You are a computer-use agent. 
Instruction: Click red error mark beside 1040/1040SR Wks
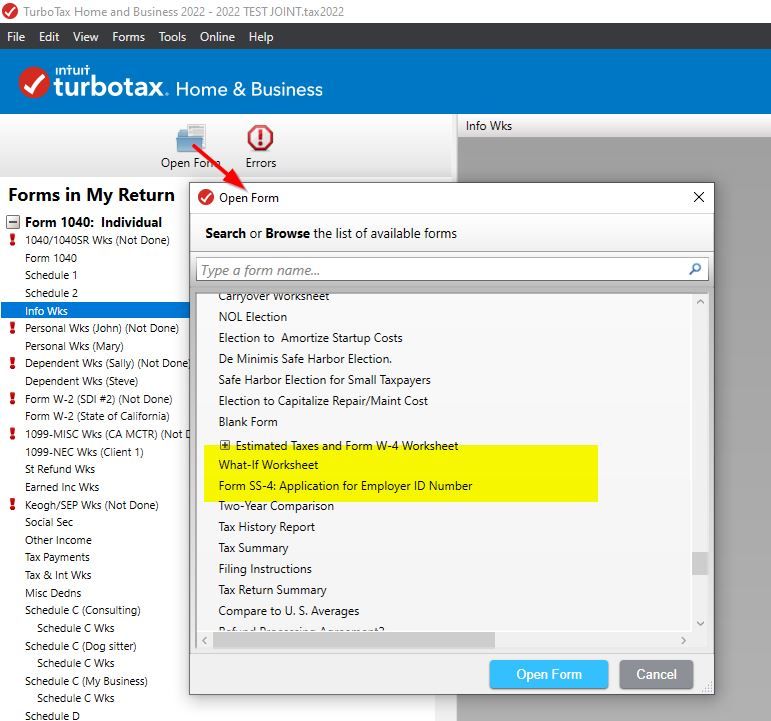[x=13, y=240]
